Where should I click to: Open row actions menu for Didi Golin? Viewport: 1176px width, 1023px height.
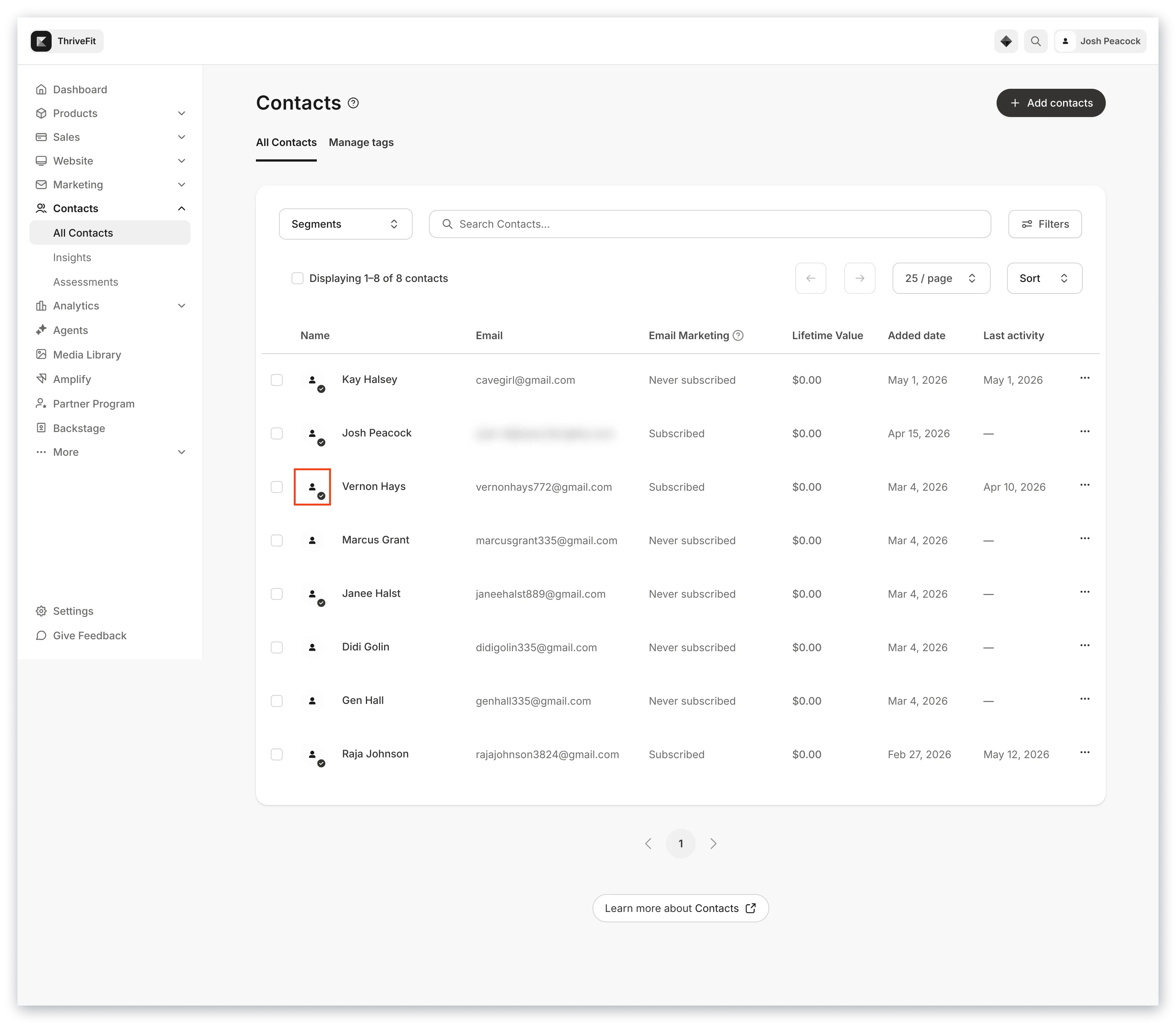pyautogui.click(x=1085, y=646)
